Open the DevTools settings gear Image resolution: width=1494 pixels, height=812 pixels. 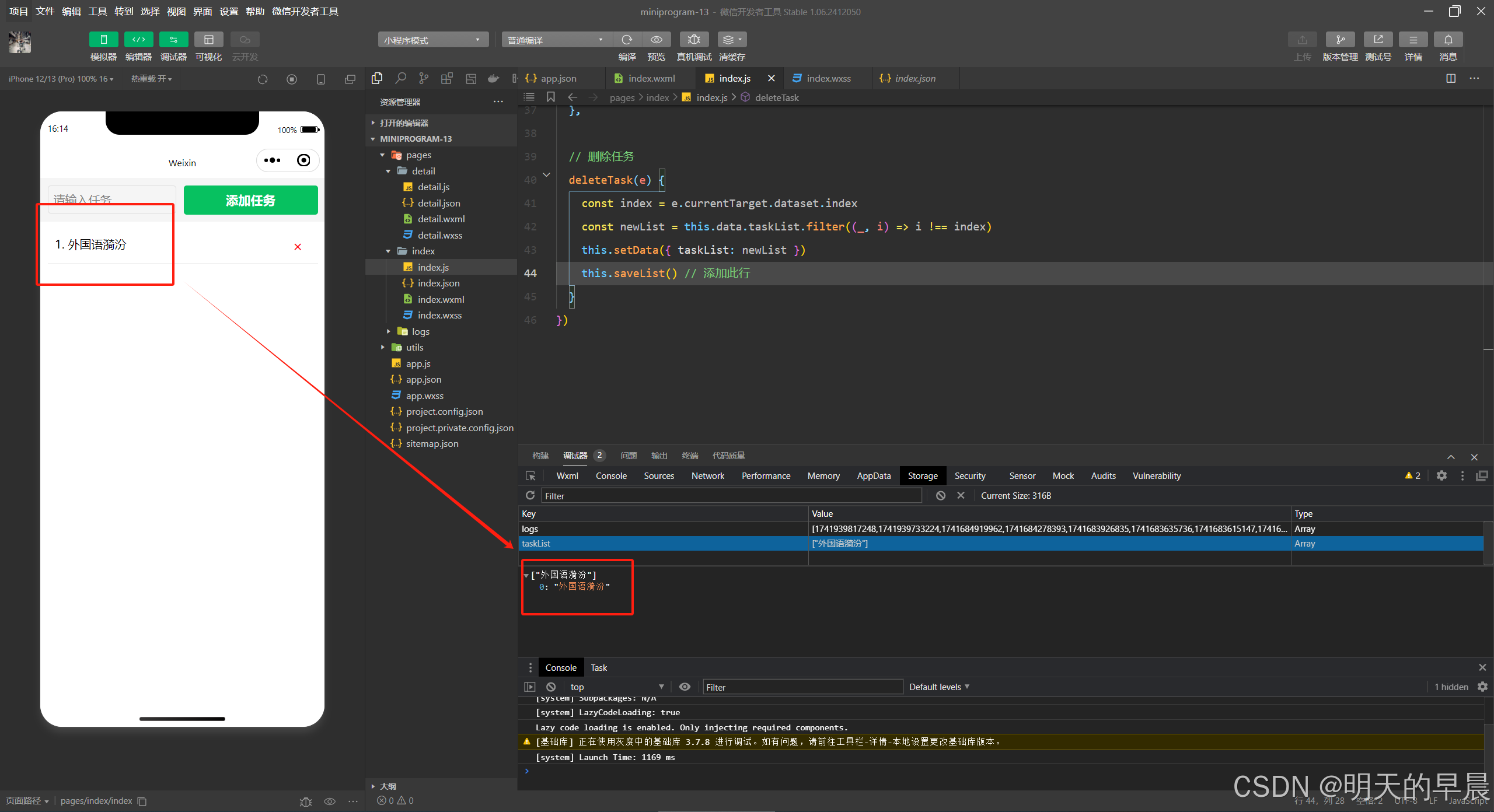(1441, 475)
